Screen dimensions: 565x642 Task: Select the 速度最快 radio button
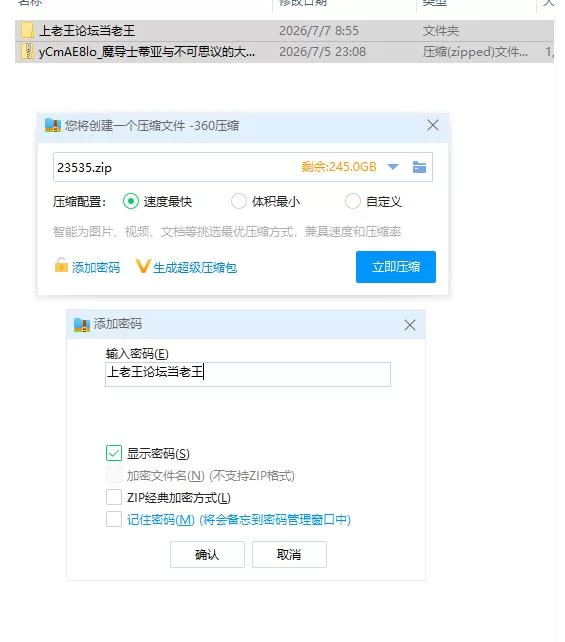pos(131,201)
